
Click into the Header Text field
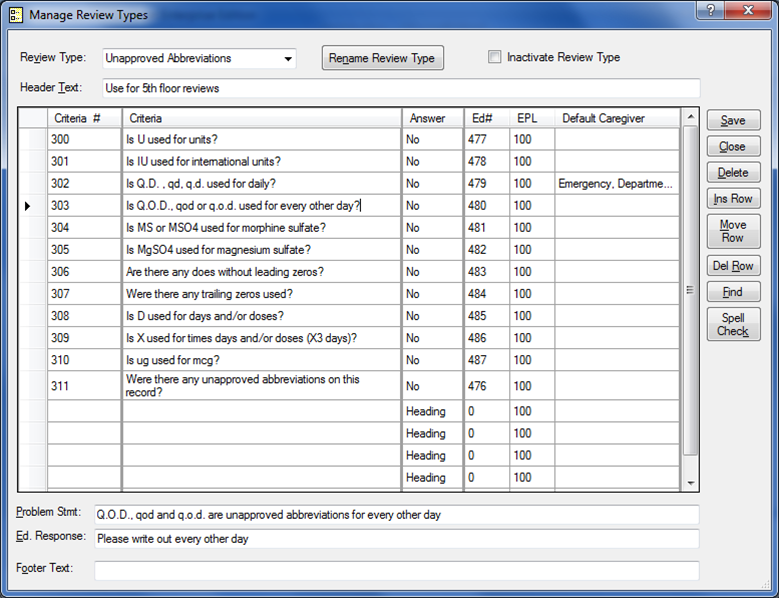401,88
